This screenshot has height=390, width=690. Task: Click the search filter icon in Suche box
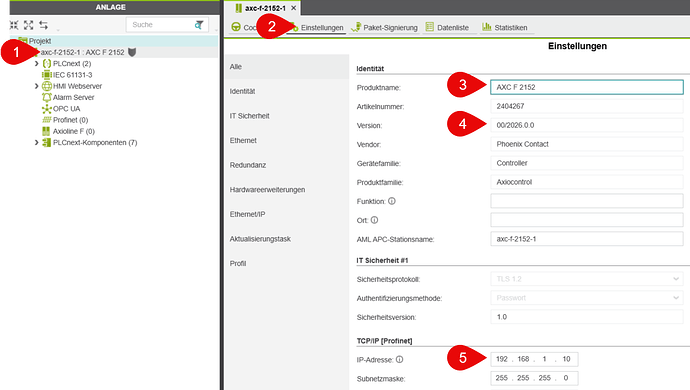click(199, 25)
